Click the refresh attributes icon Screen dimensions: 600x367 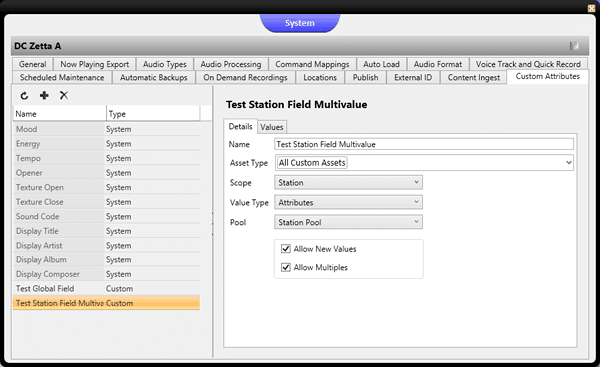(24, 96)
